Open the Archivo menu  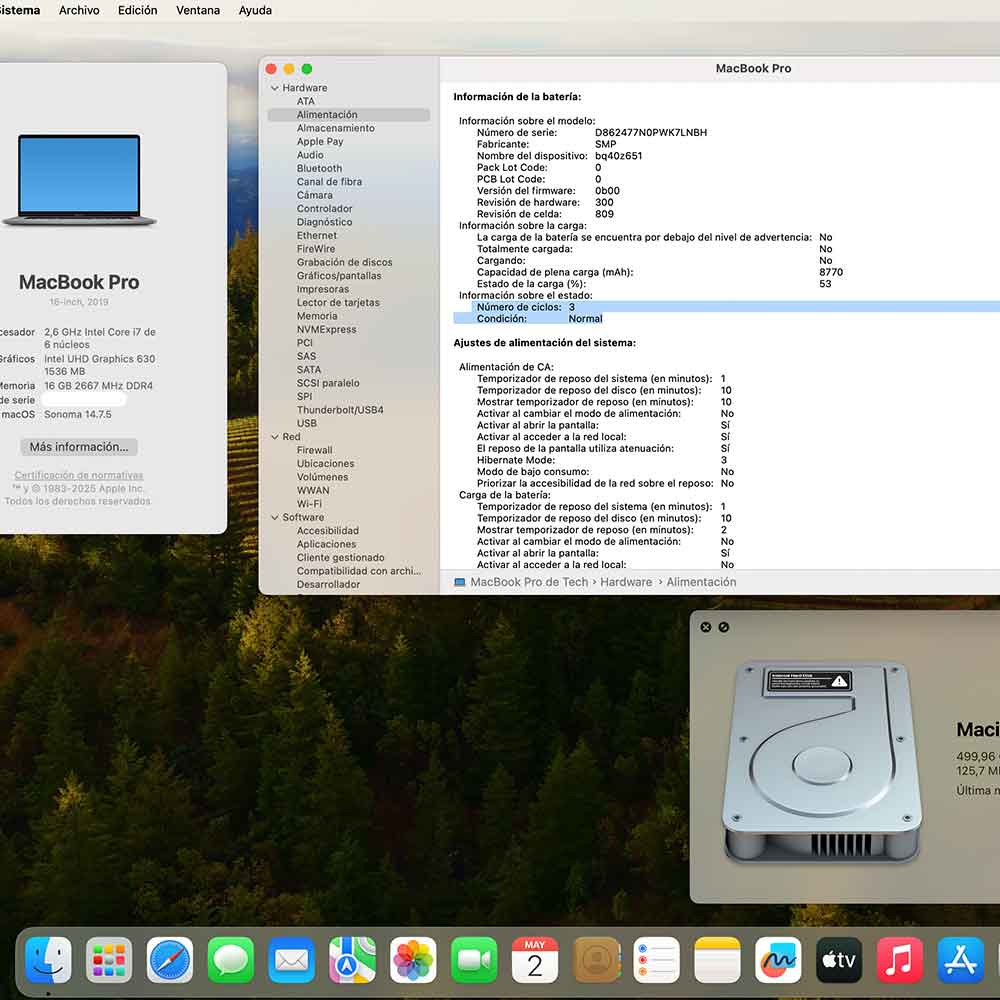tap(79, 10)
